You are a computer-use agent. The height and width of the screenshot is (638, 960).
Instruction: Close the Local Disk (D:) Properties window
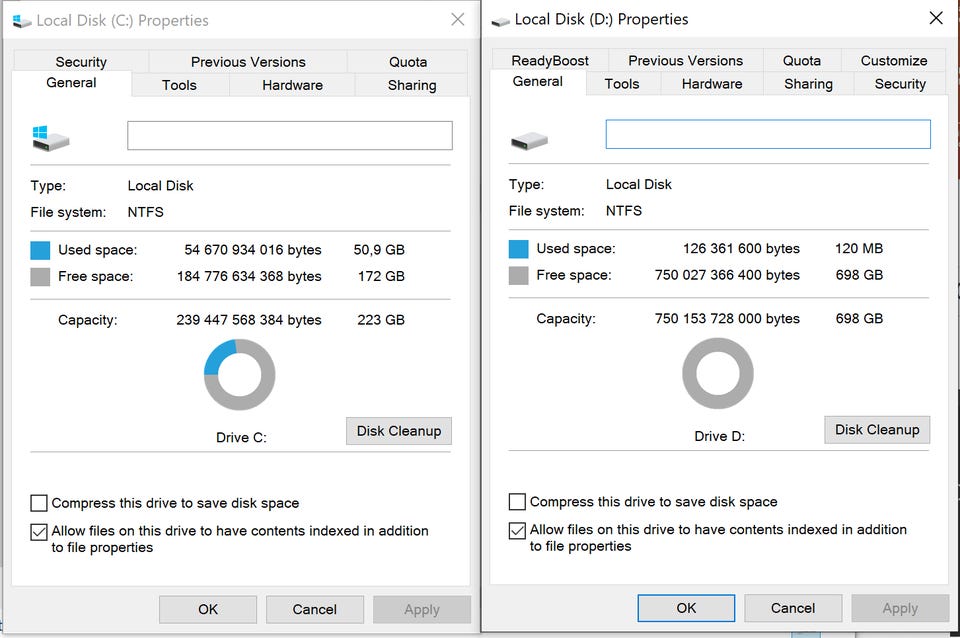pos(936,18)
